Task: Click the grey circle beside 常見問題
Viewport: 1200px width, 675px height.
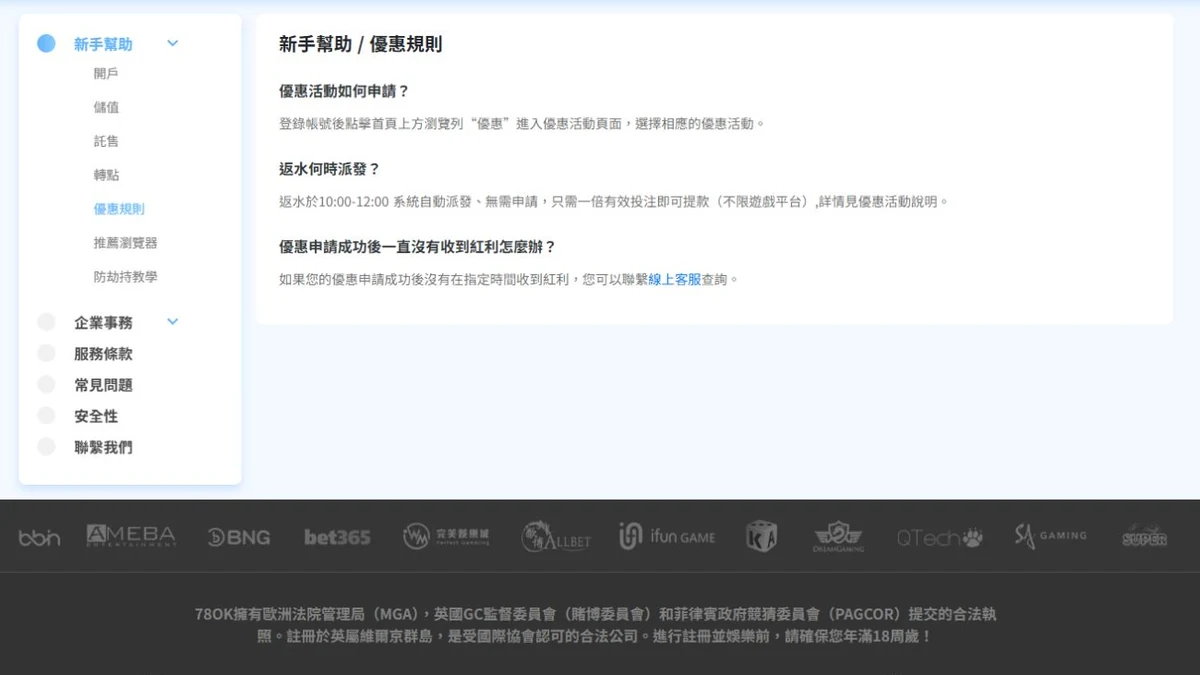Action: click(46, 384)
